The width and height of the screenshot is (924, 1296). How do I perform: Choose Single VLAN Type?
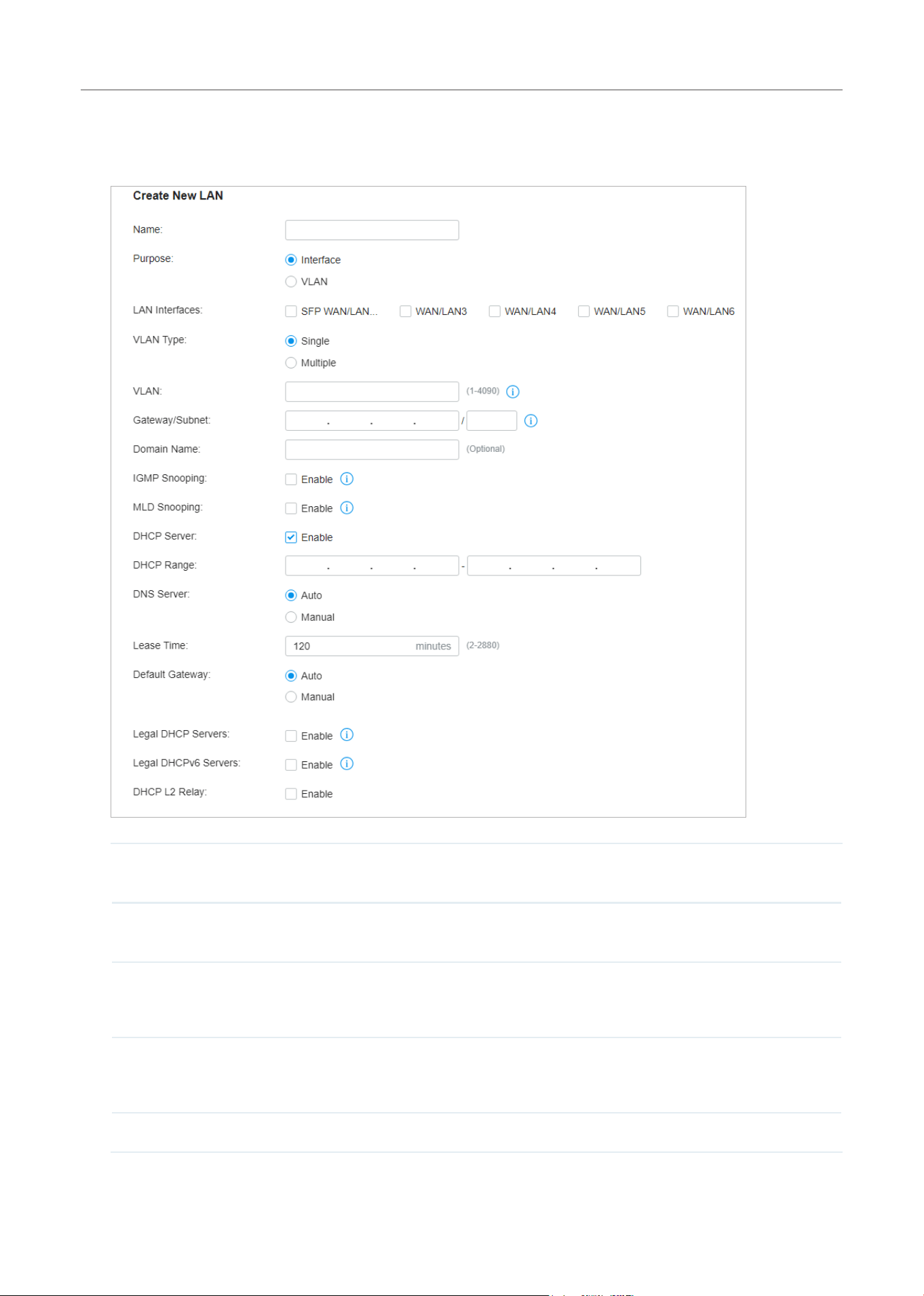(x=291, y=341)
